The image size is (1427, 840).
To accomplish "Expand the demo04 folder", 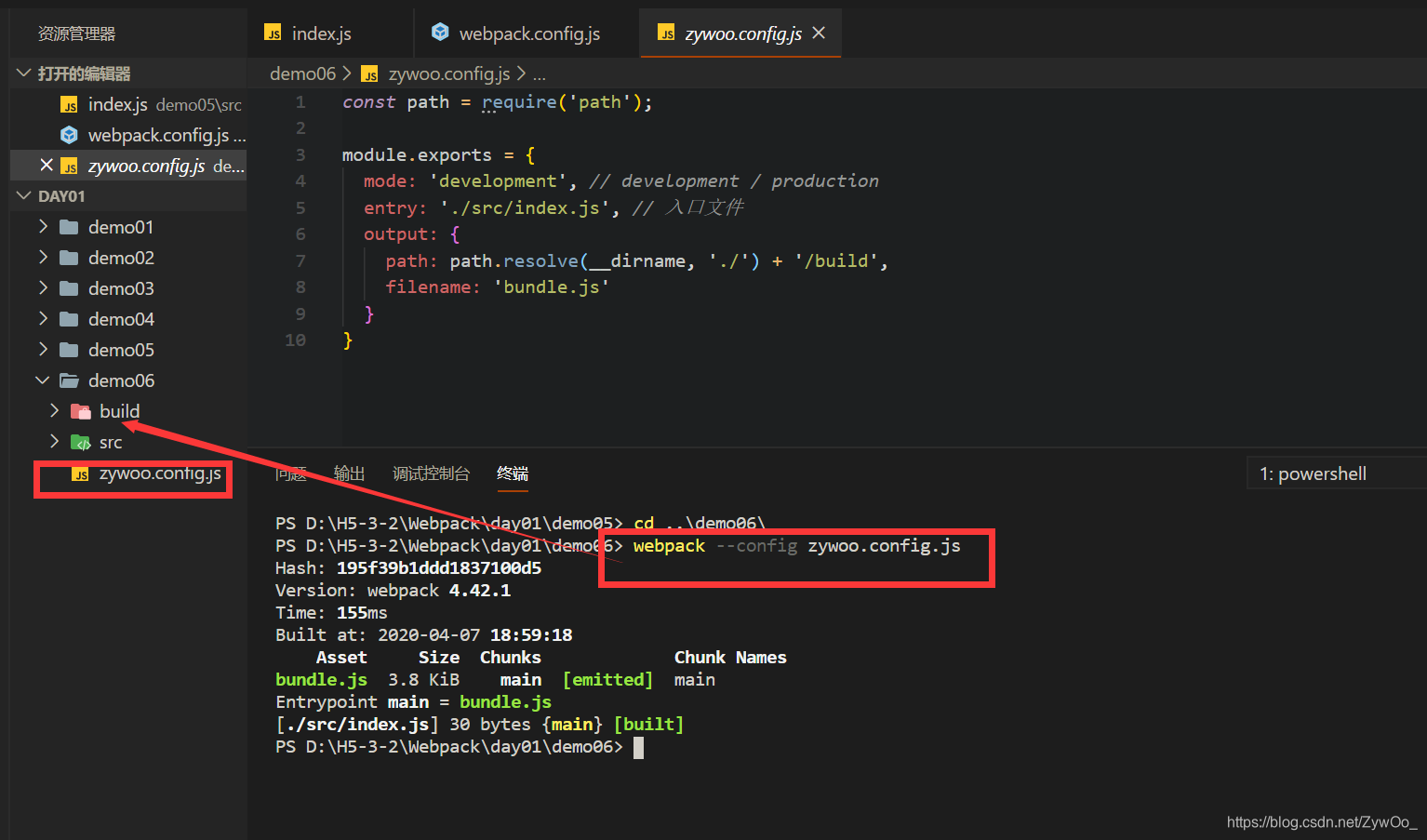I will pos(43,318).
